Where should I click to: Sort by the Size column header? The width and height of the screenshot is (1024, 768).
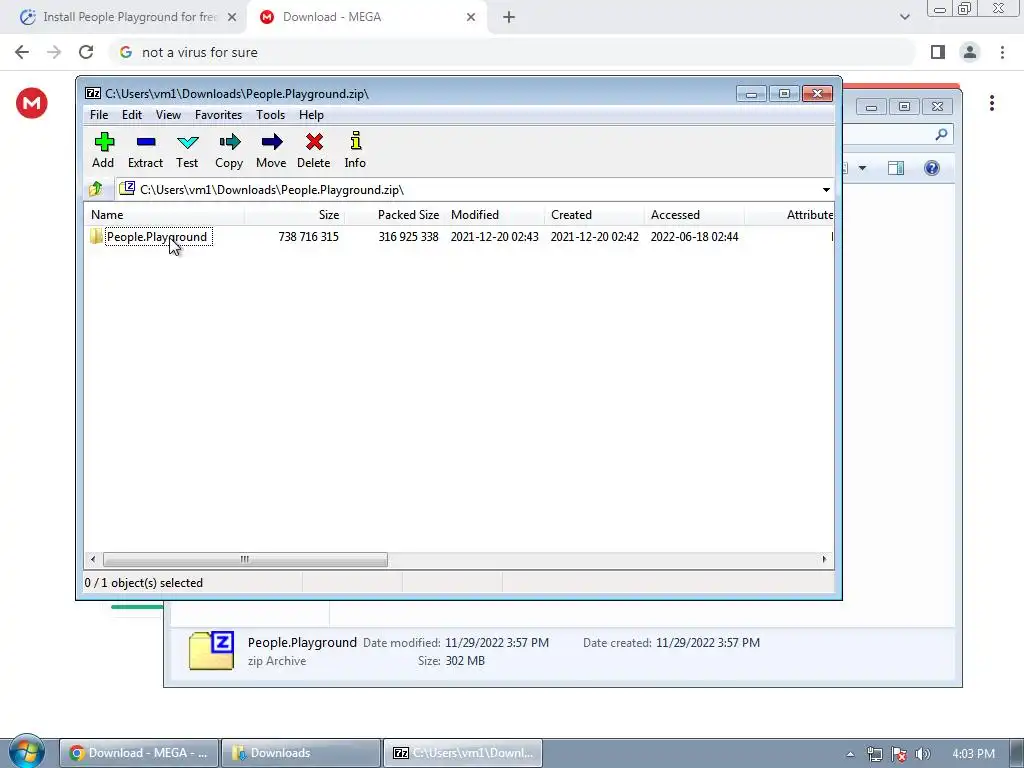point(295,215)
